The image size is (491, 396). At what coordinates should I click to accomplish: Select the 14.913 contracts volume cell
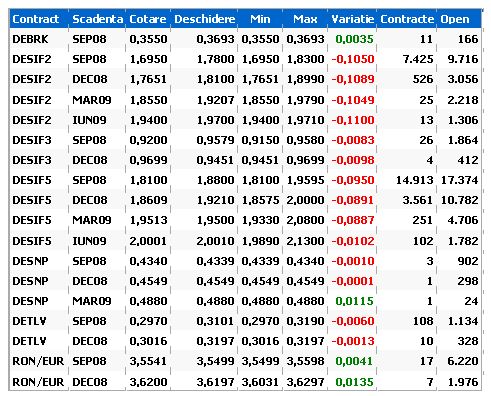[414, 180]
